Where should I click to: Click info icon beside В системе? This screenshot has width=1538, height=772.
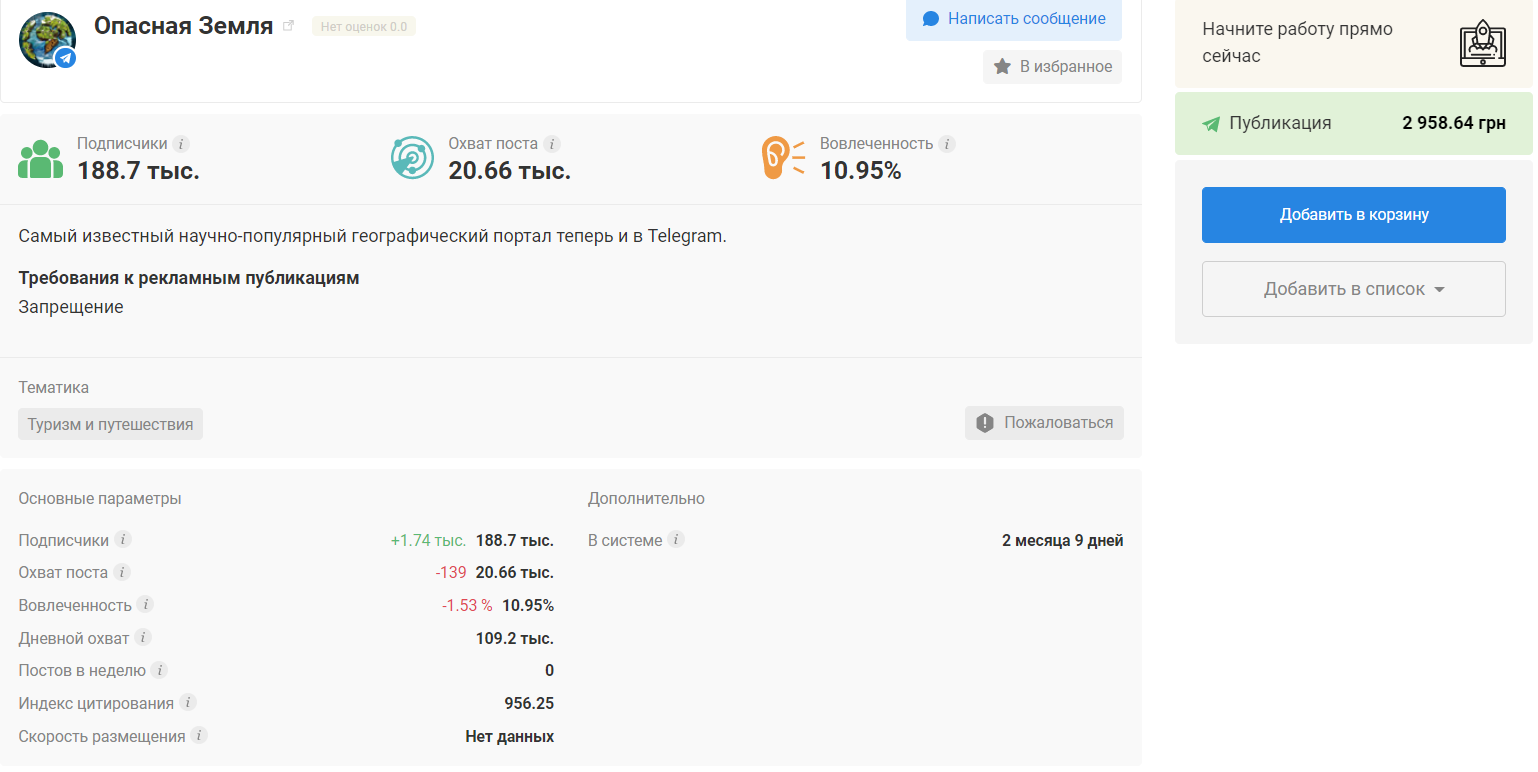coord(676,540)
